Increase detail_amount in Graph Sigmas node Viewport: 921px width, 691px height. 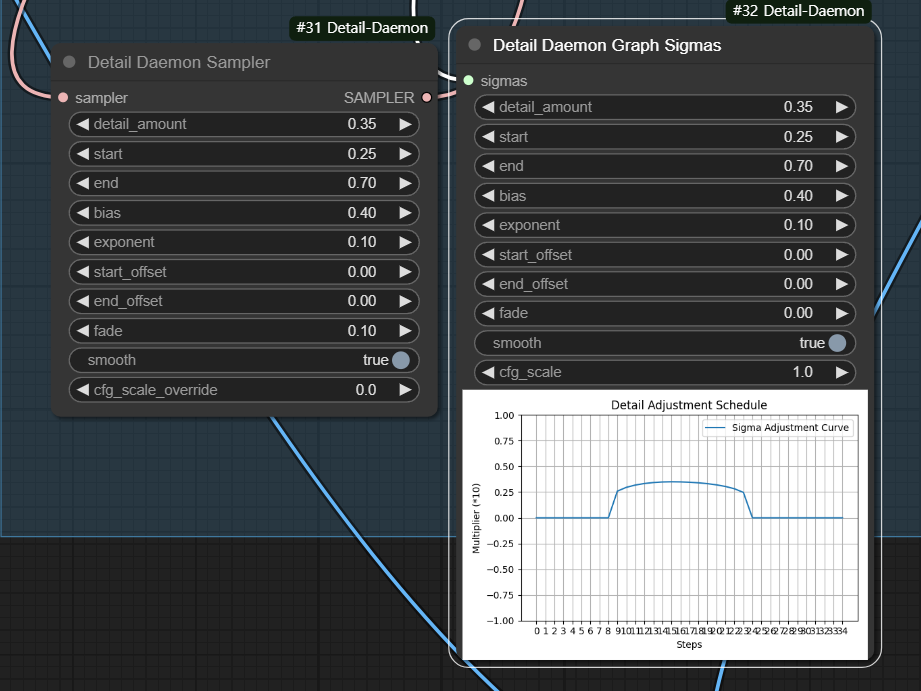pos(842,107)
